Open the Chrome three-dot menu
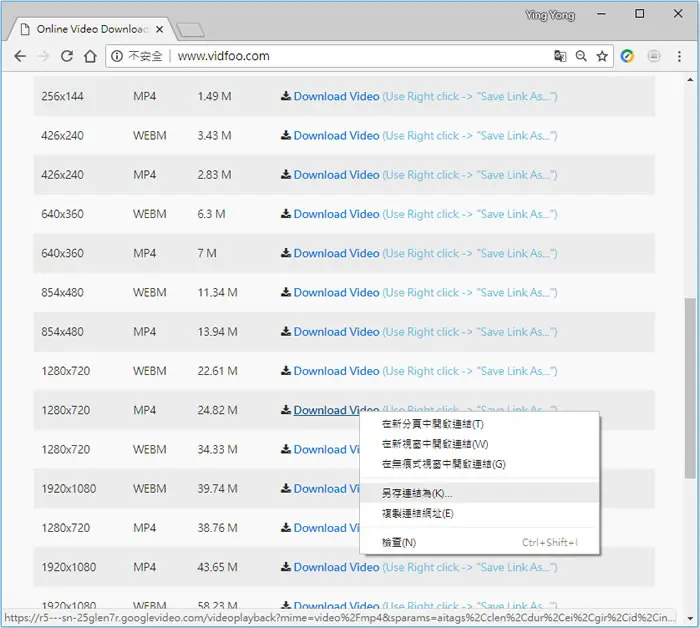 [x=679, y=56]
